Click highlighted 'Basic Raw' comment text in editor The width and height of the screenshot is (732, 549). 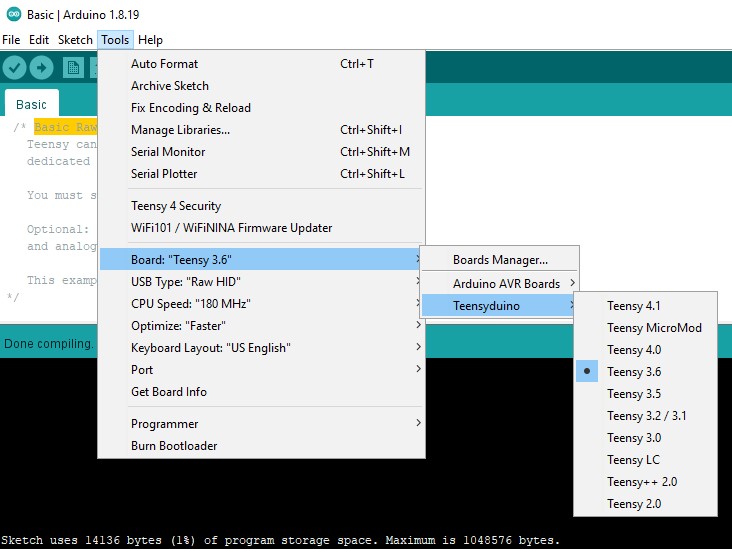65,127
